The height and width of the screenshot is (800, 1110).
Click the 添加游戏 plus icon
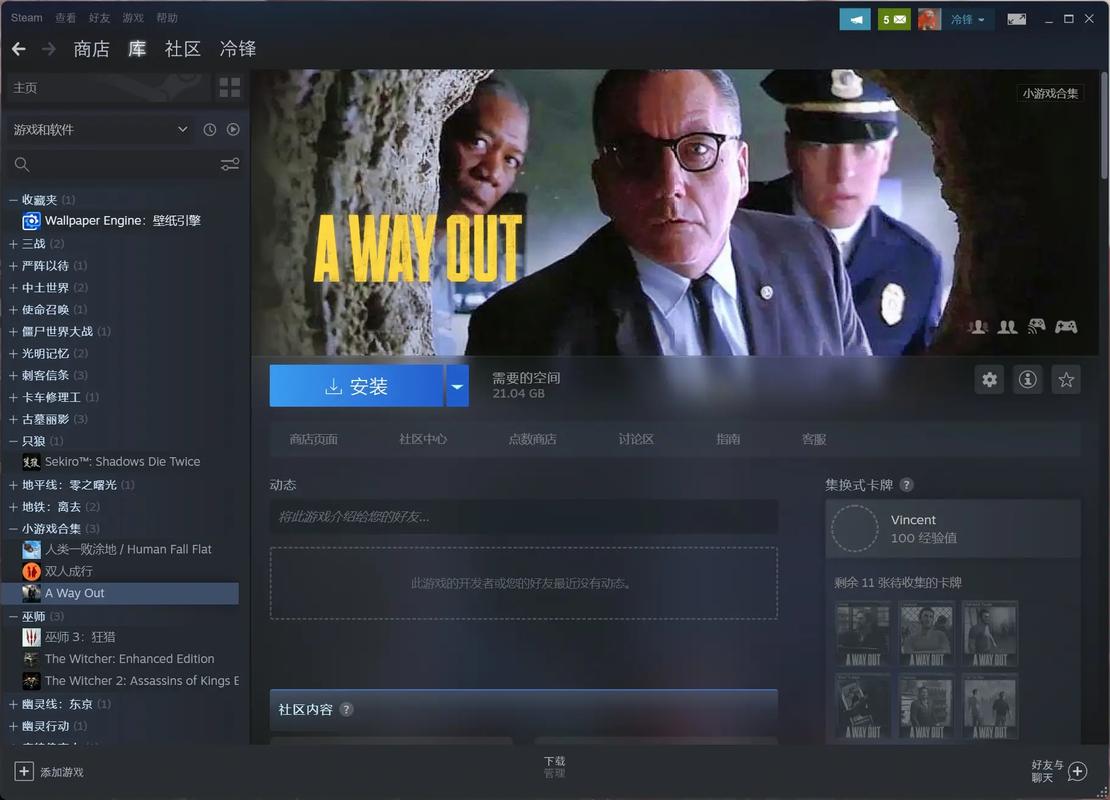[23, 771]
